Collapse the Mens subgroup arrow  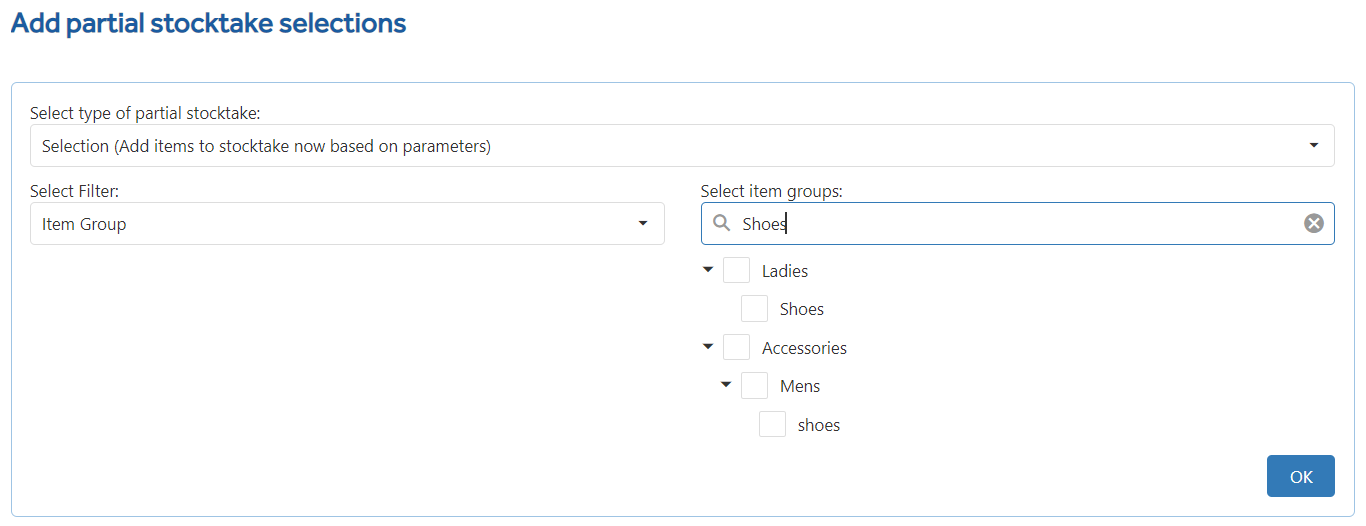click(726, 385)
